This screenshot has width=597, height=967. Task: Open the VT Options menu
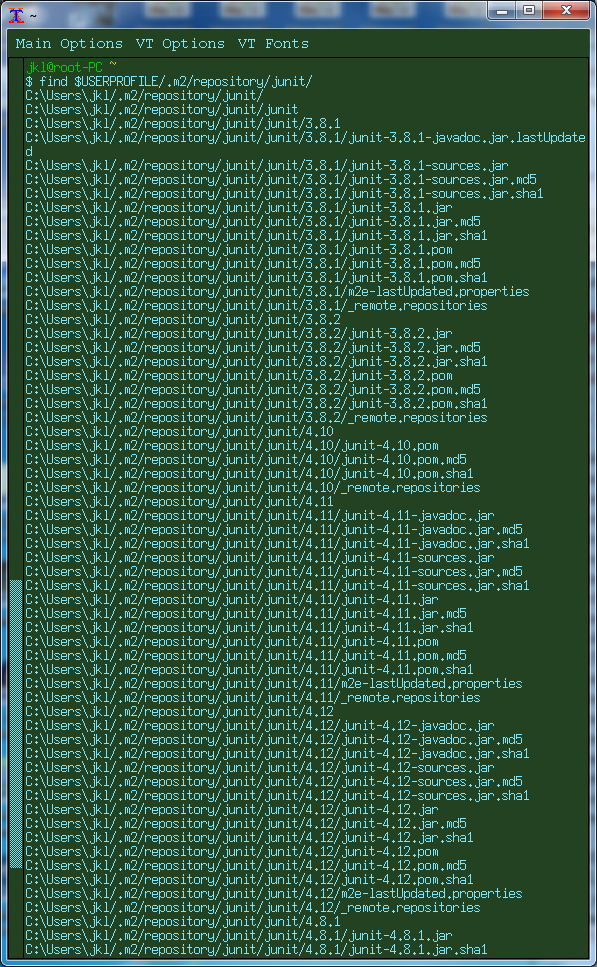[180, 44]
